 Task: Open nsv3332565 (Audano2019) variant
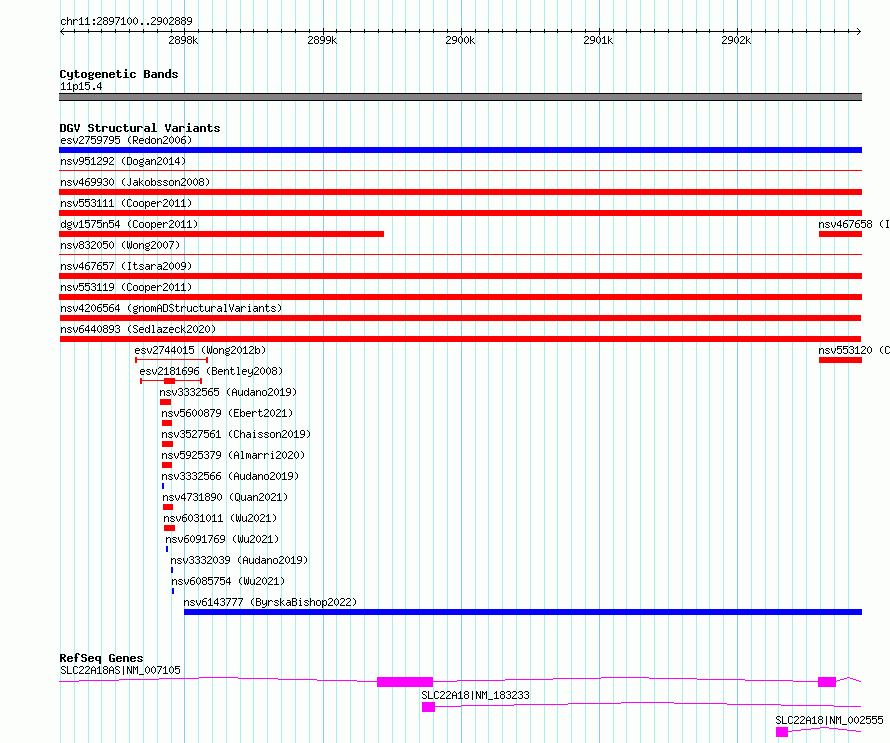228,392
